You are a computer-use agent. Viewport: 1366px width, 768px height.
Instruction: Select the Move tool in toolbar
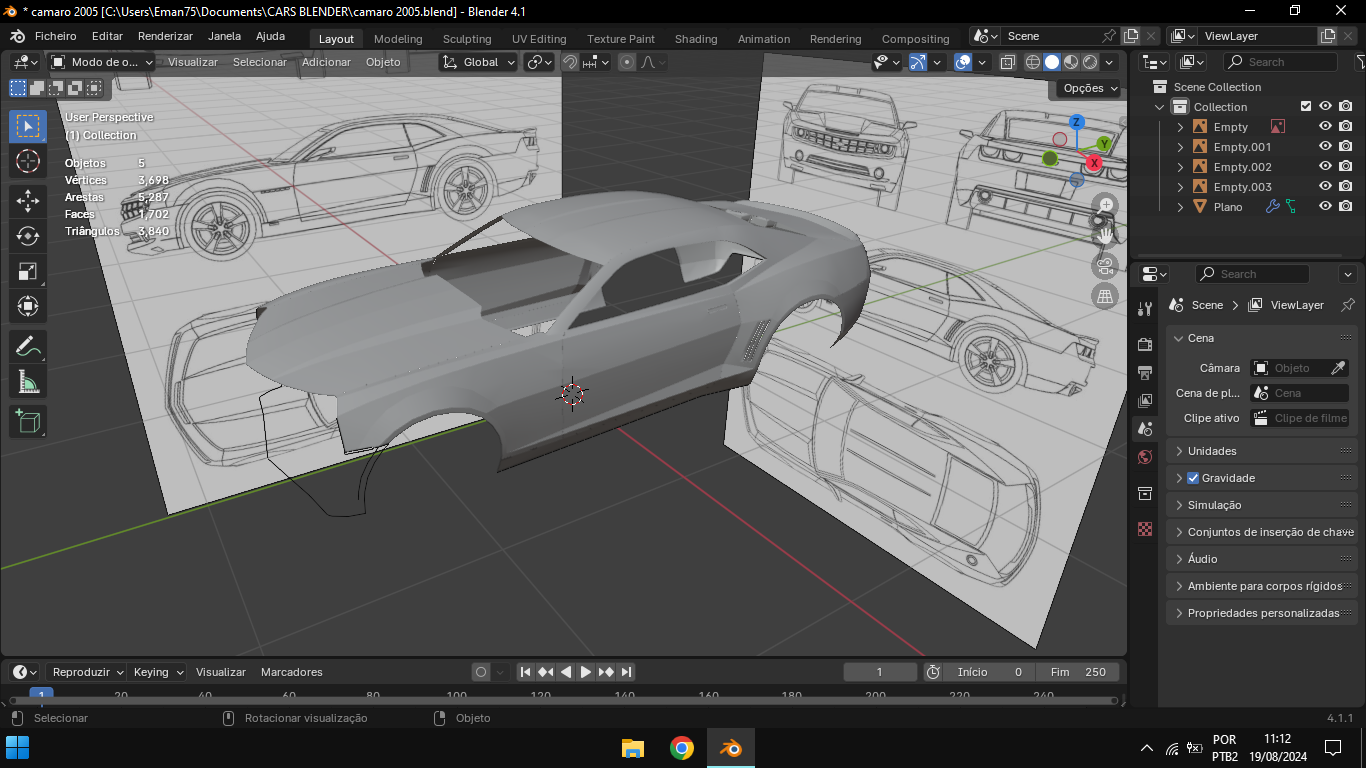coord(28,200)
